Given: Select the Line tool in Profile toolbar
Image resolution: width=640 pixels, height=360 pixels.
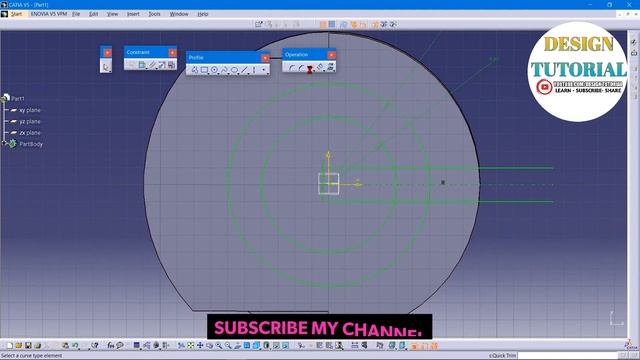Looking at the screenshot, I should click(x=244, y=70).
